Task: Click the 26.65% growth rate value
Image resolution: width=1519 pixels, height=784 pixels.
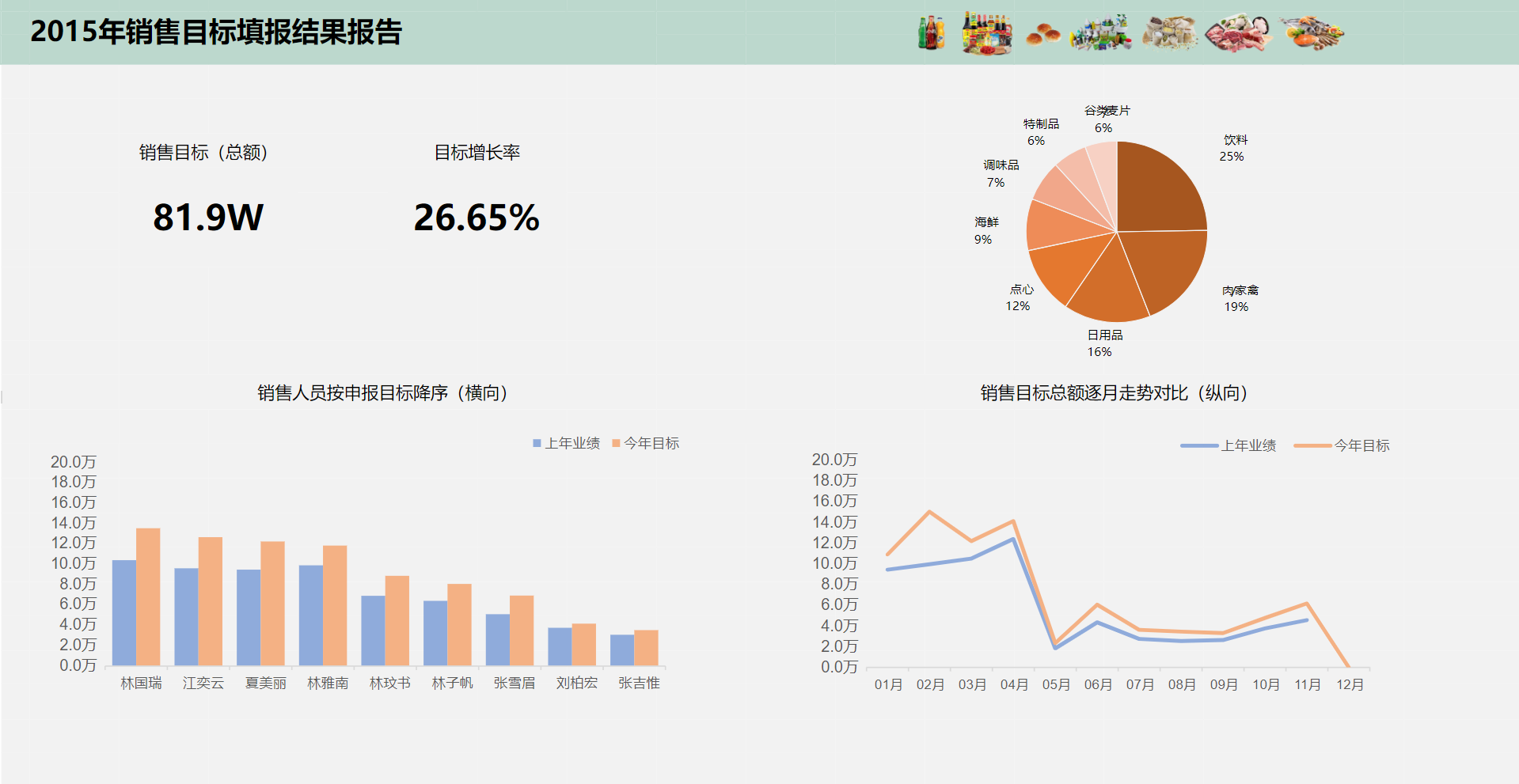Action: (x=477, y=218)
